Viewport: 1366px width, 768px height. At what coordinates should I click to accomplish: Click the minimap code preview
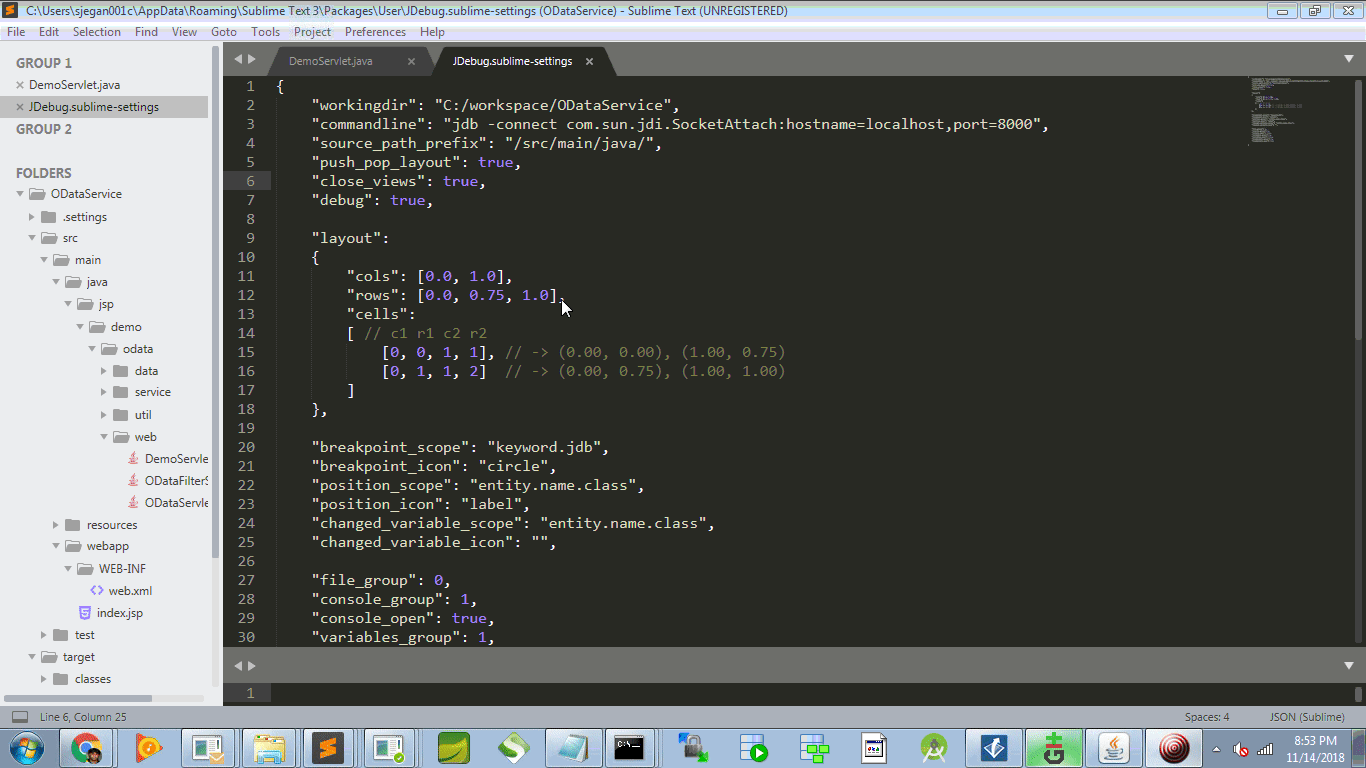pyautogui.click(x=1290, y=110)
